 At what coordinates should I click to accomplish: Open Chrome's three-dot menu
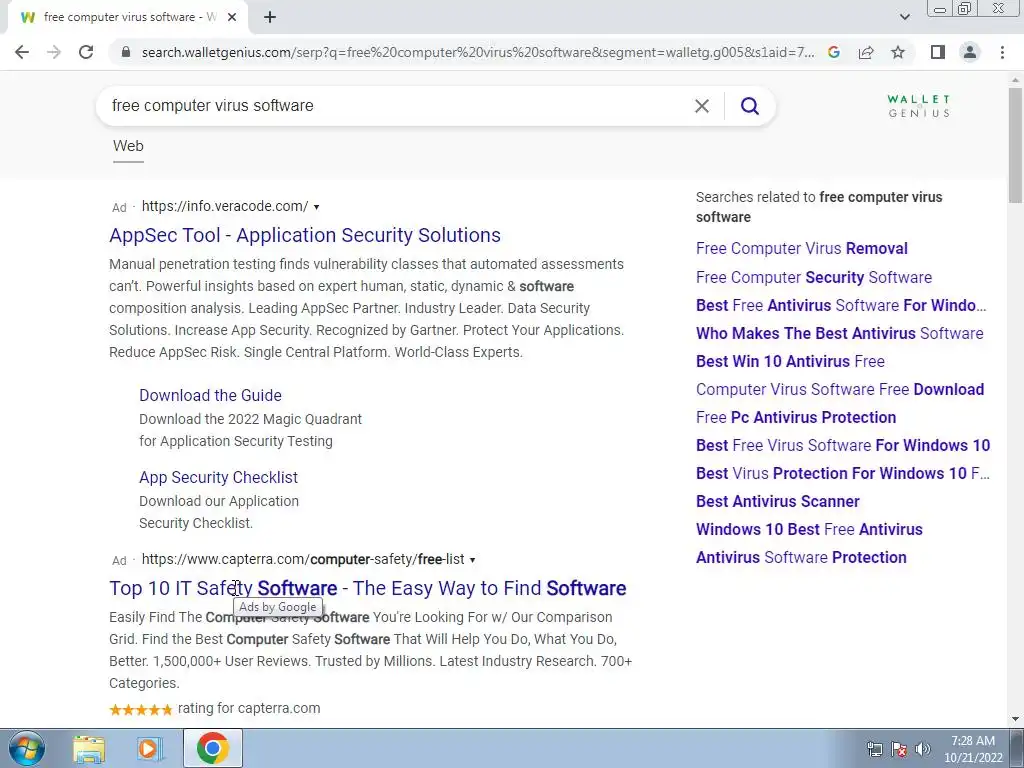click(1002, 52)
